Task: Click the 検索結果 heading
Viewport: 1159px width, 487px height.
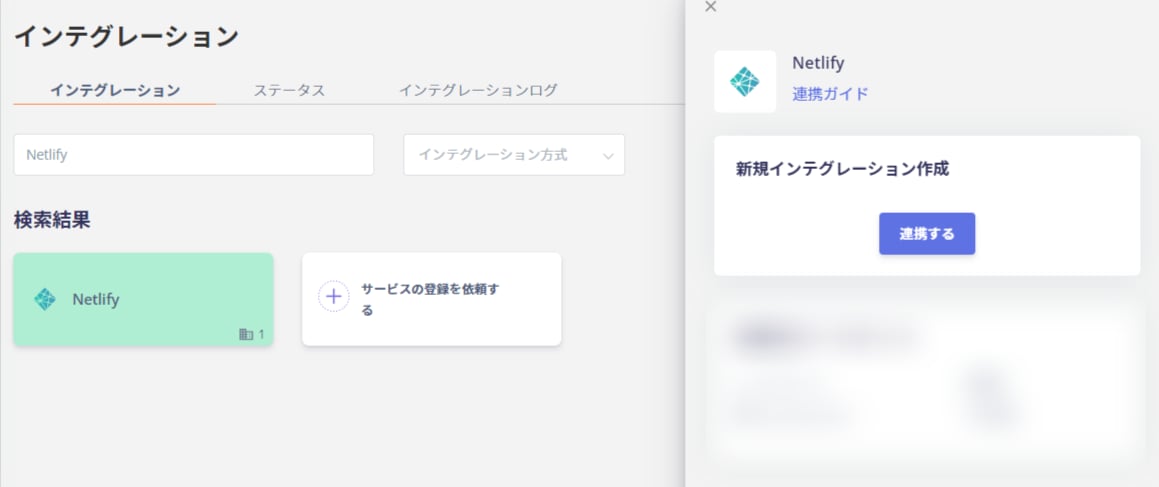Action: click(52, 219)
